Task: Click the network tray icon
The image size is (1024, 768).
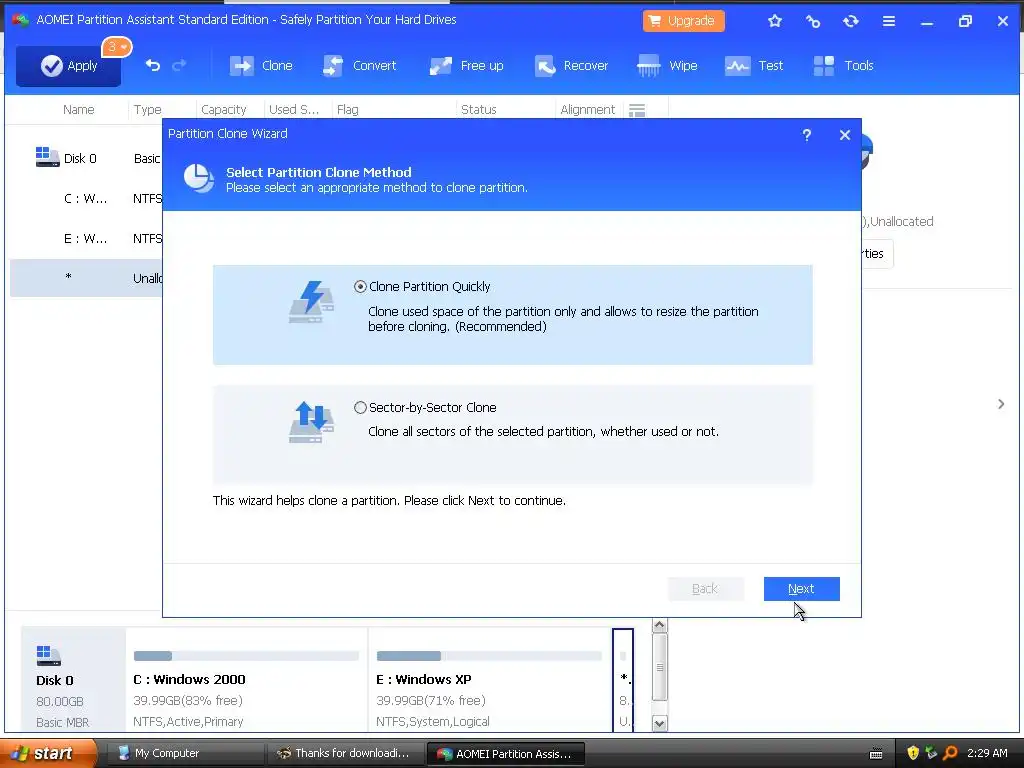Action: 931,754
